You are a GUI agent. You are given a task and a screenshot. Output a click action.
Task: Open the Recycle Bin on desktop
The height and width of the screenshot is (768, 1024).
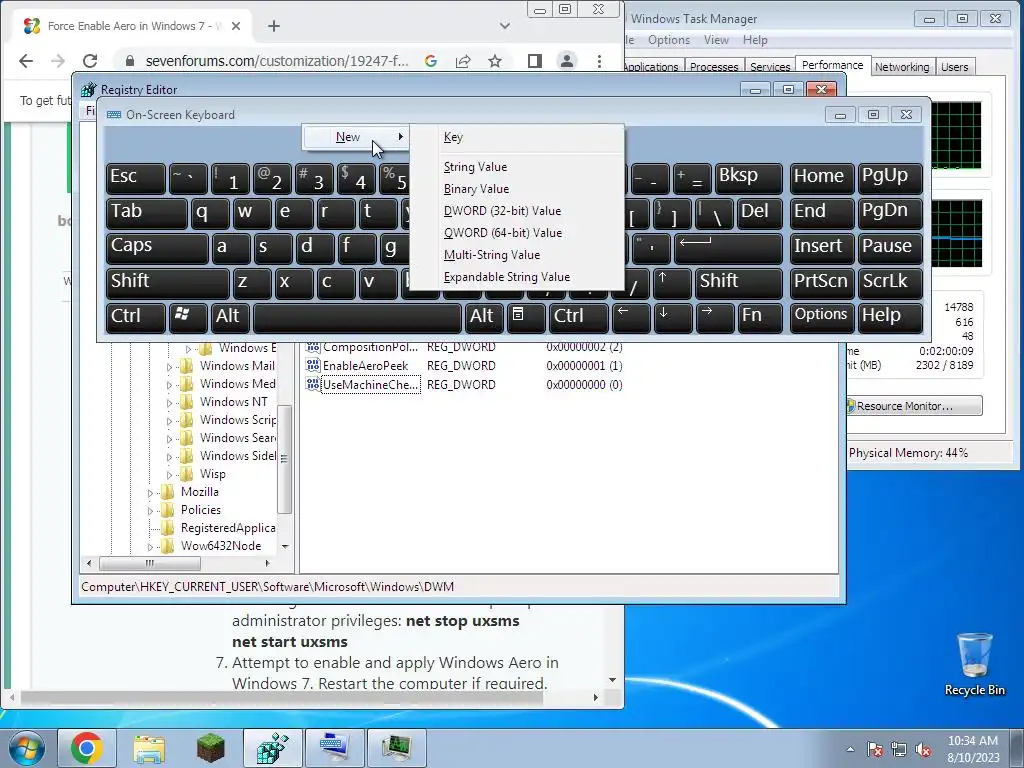coord(974,664)
